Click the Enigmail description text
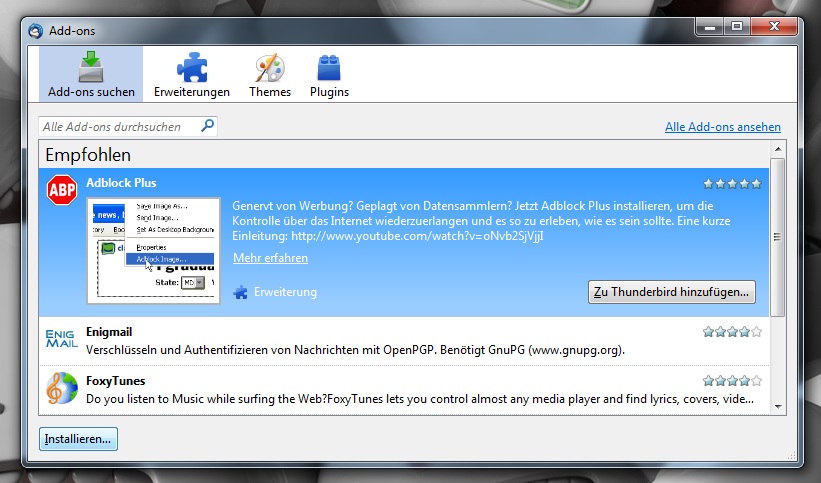821x483 pixels. pyautogui.click(x=355, y=350)
